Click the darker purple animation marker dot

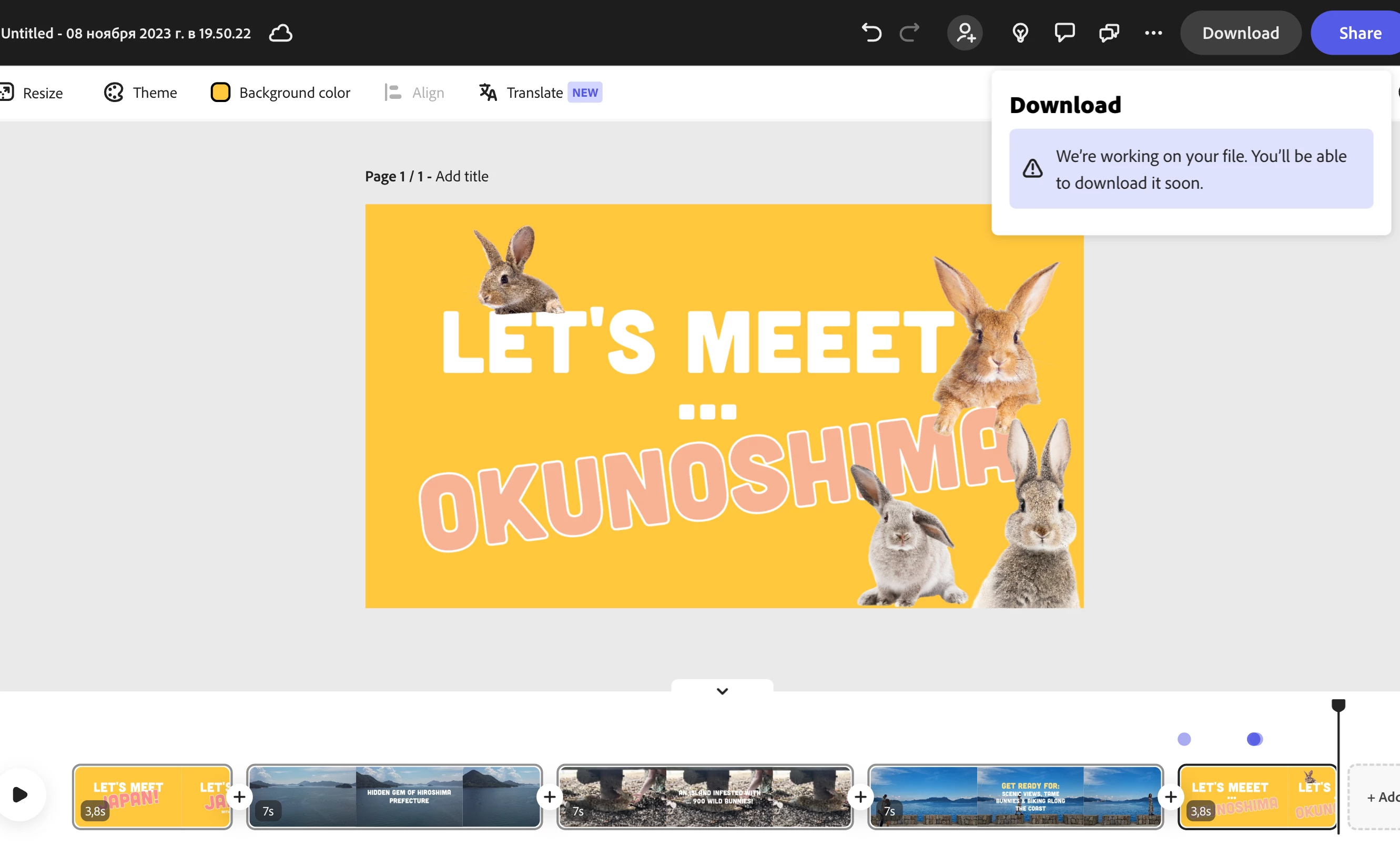(1254, 739)
